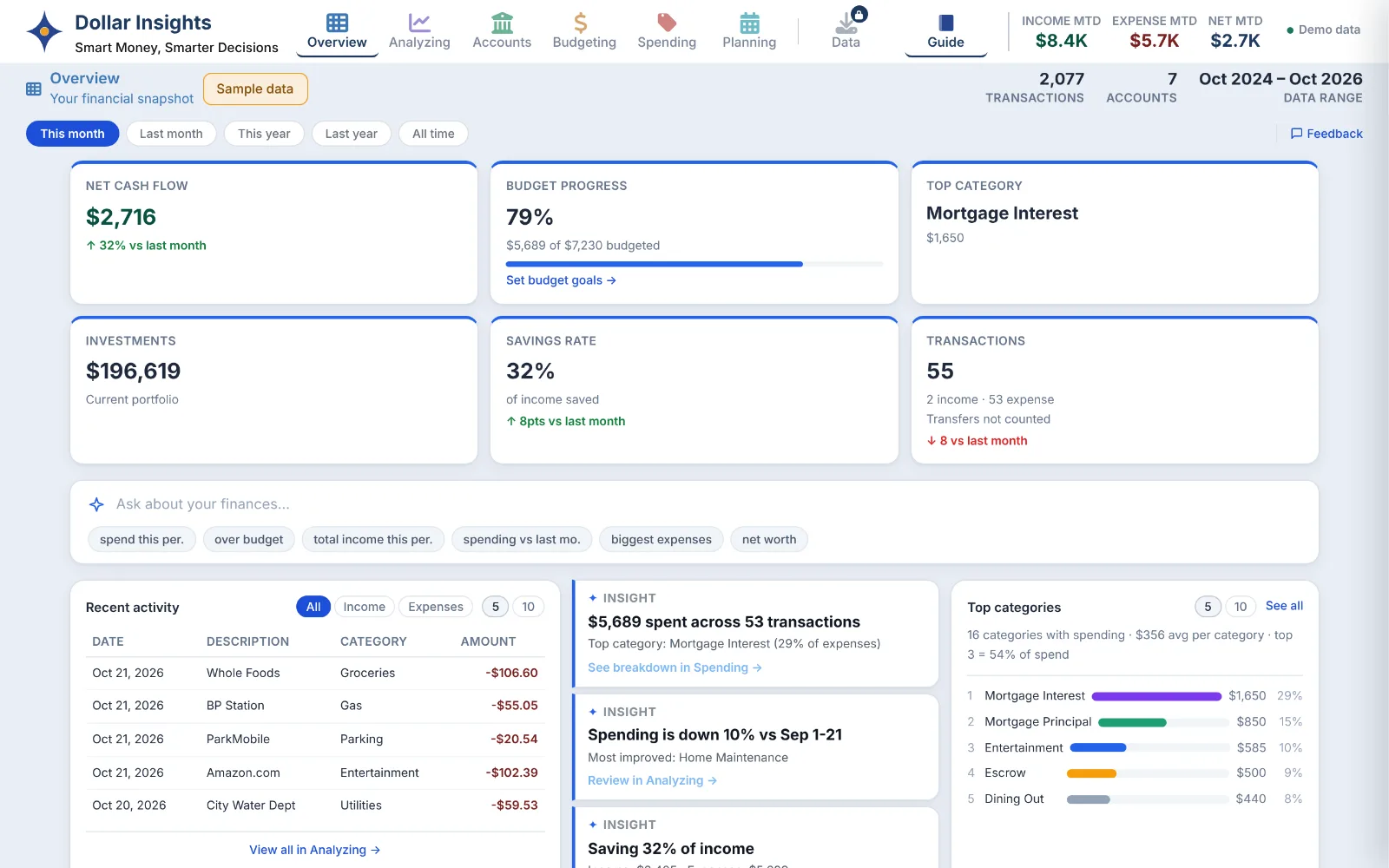Filter recent activity to Expenses
Image resolution: width=1389 pixels, height=868 pixels.
point(436,607)
